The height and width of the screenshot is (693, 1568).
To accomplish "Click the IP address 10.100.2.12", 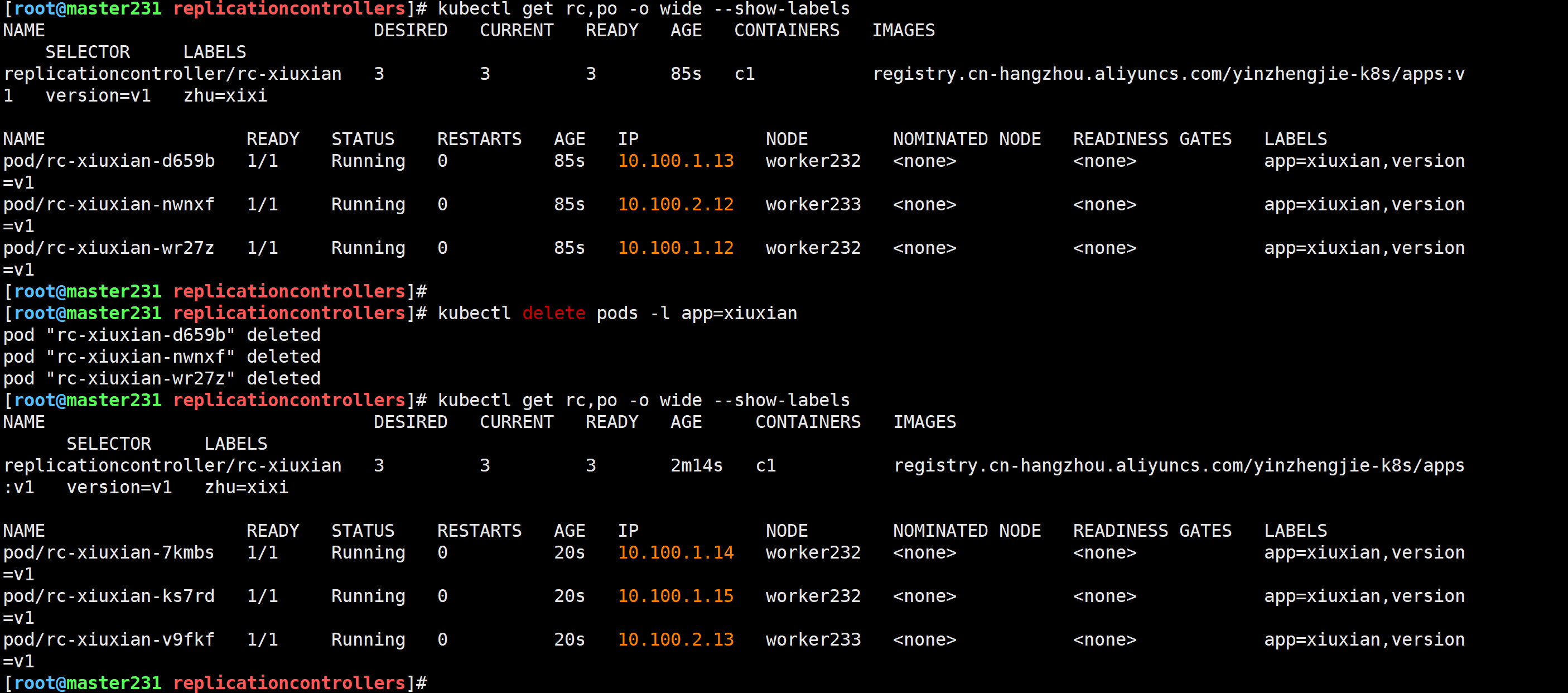I will tap(676, 205).
